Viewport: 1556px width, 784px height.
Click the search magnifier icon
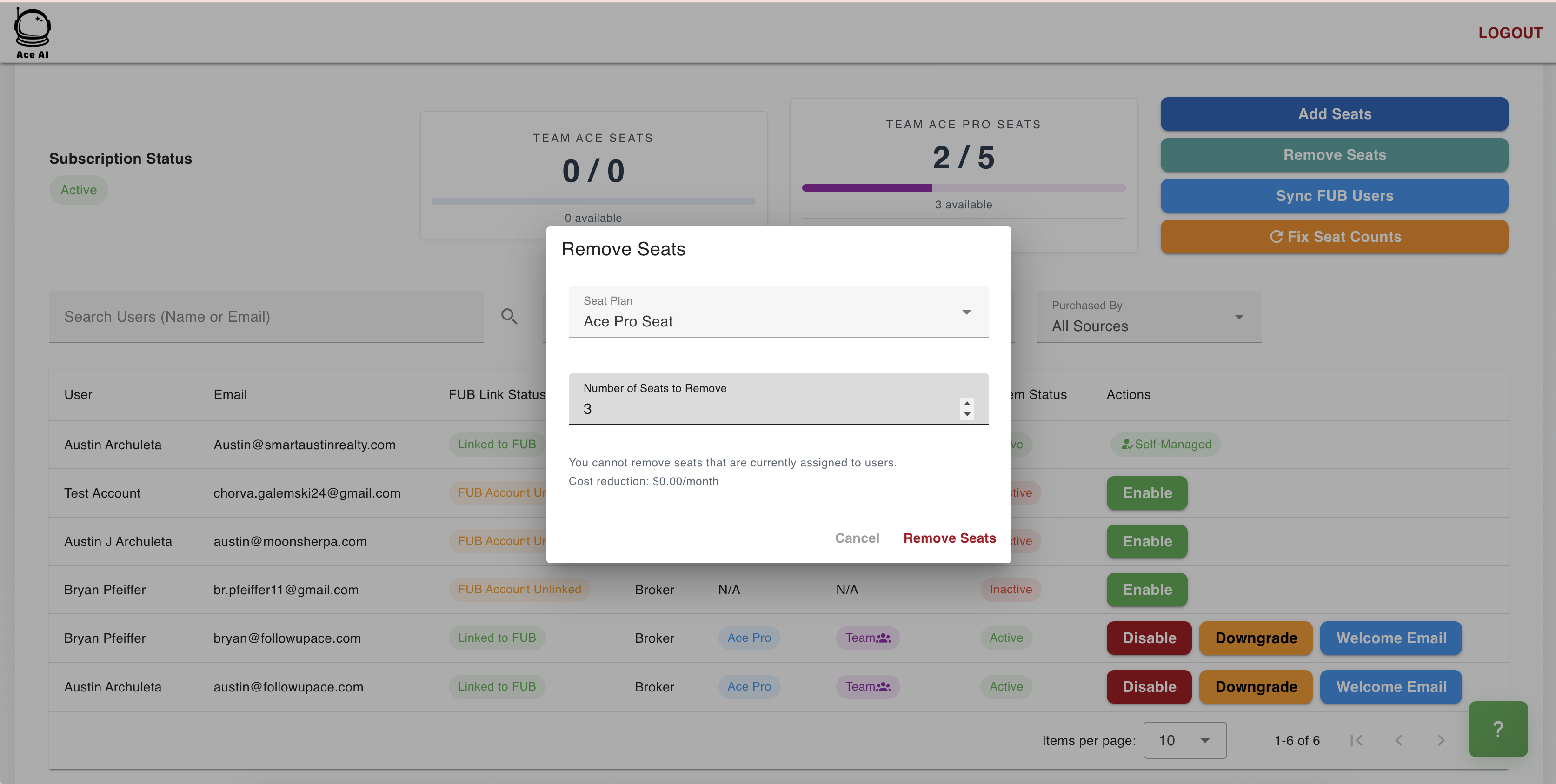point(509,316)
